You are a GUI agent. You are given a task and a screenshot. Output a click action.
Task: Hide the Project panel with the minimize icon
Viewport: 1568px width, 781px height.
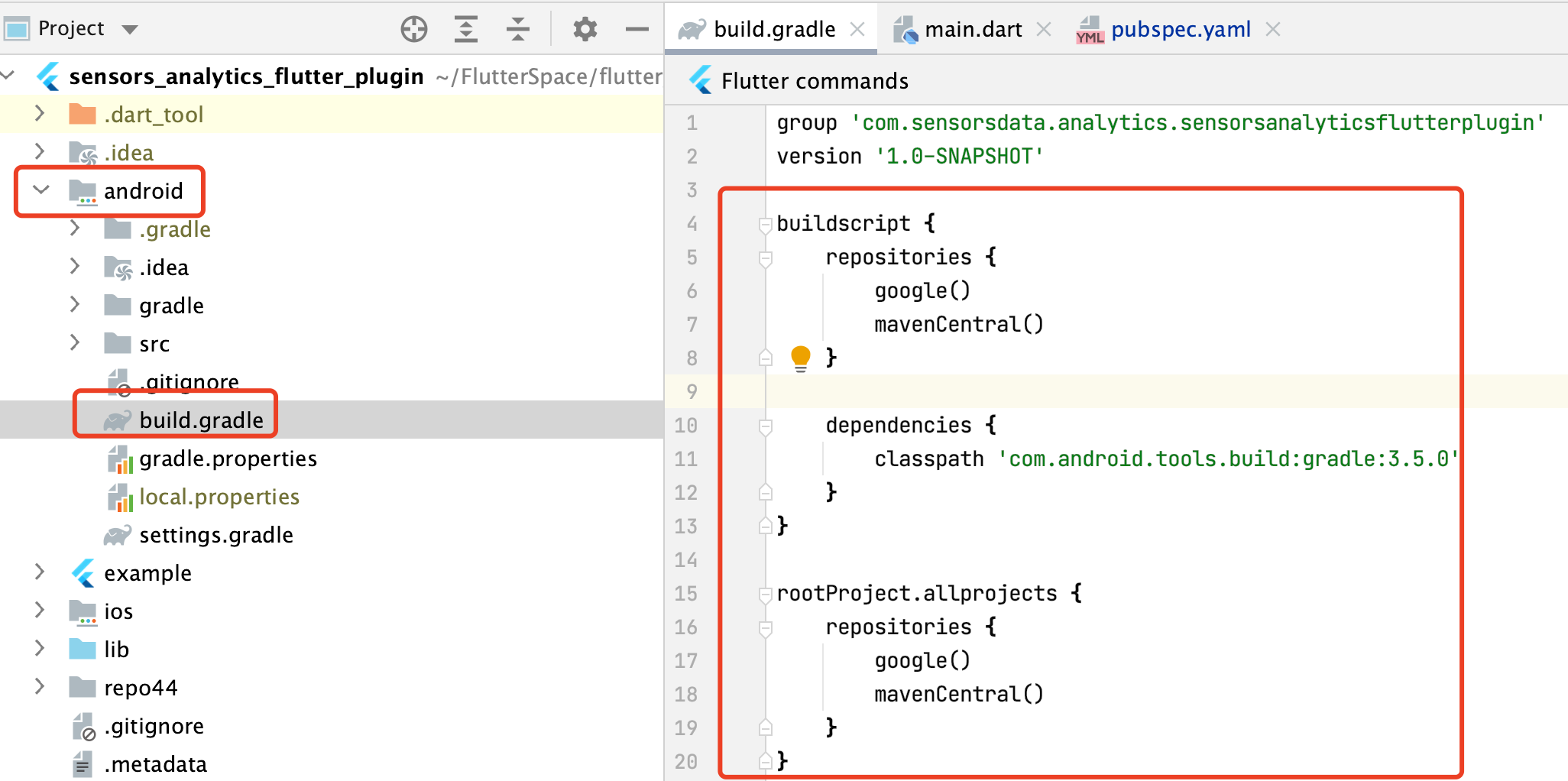[x=636, y=28]
